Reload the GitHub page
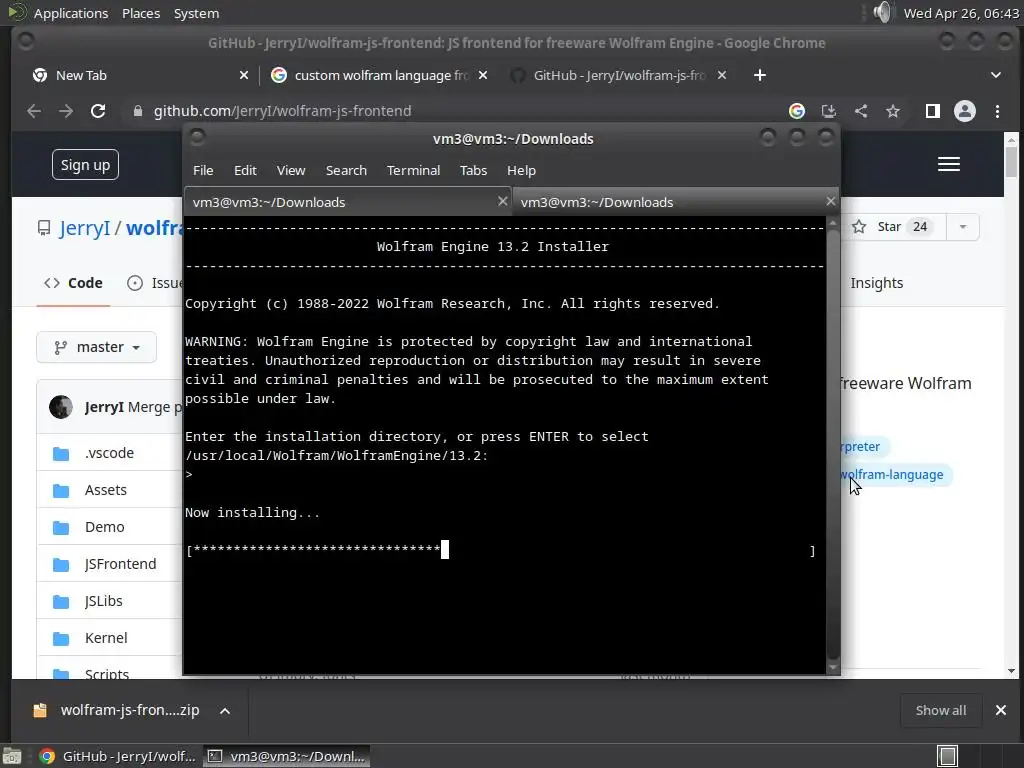This screenshot has height=768, width=1024. pos(98,111)
